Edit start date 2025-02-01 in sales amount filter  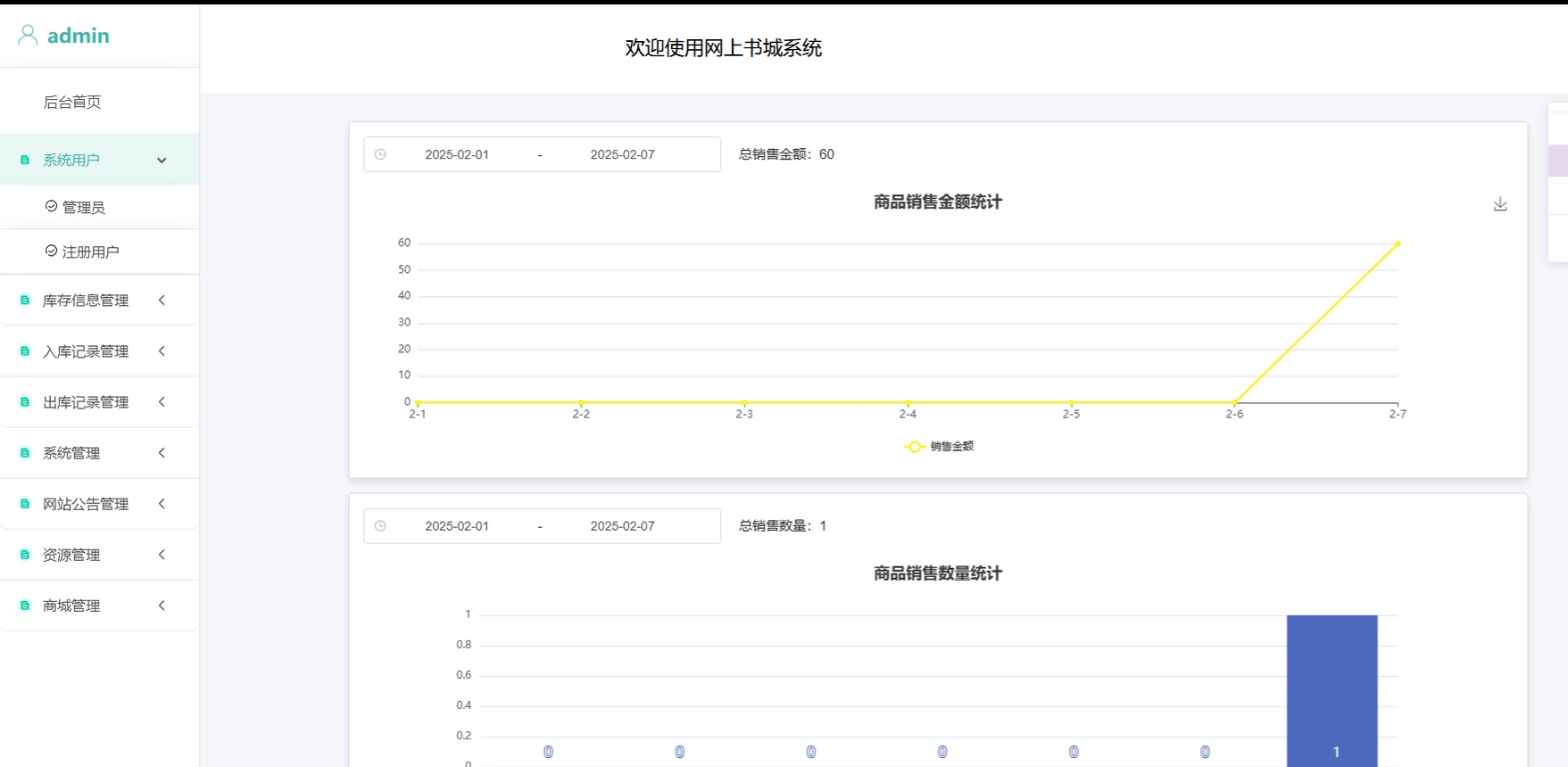click(x=457, y=154)
